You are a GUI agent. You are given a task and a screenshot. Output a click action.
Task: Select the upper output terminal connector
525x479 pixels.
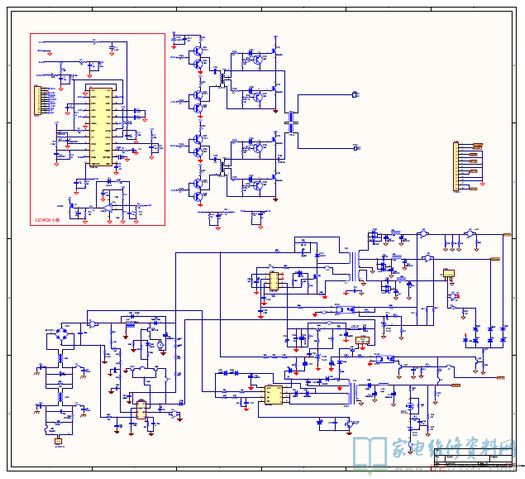coord(355,95)
